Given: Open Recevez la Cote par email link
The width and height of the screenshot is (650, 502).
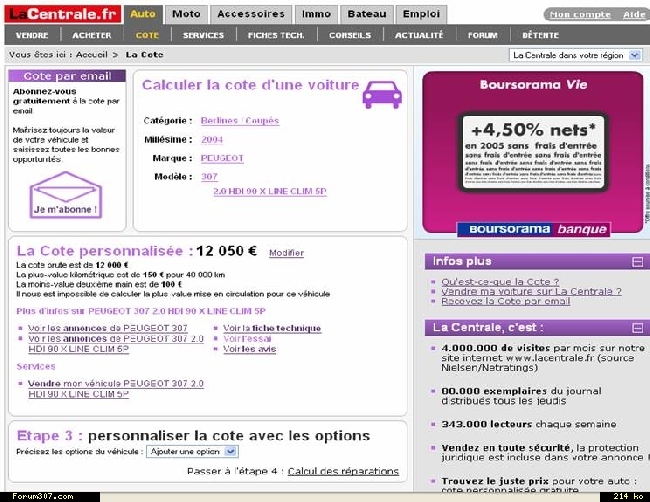Looking at the screenshot, I should pos(505,301).
